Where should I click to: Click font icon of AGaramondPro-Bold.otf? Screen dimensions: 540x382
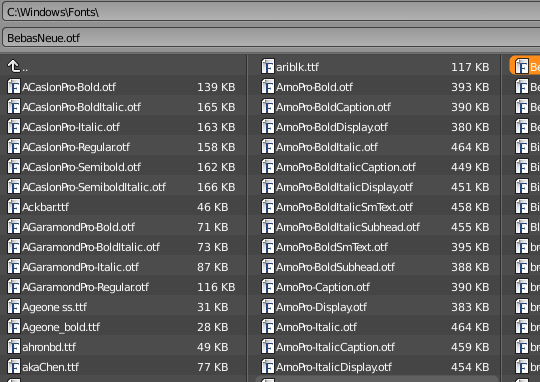click(14, 226)
